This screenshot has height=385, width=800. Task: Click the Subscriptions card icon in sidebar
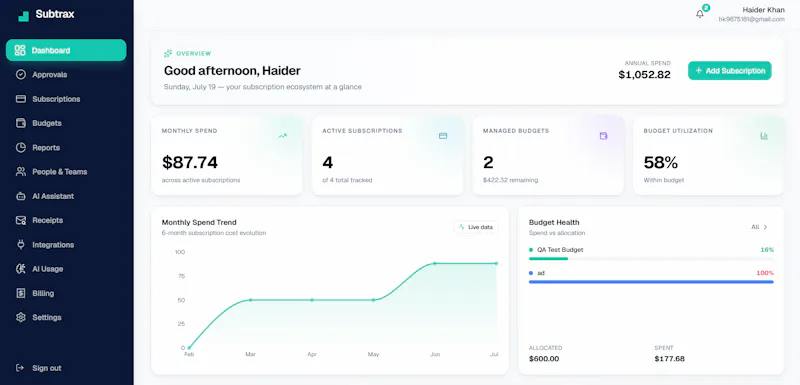tap(20, 99)
